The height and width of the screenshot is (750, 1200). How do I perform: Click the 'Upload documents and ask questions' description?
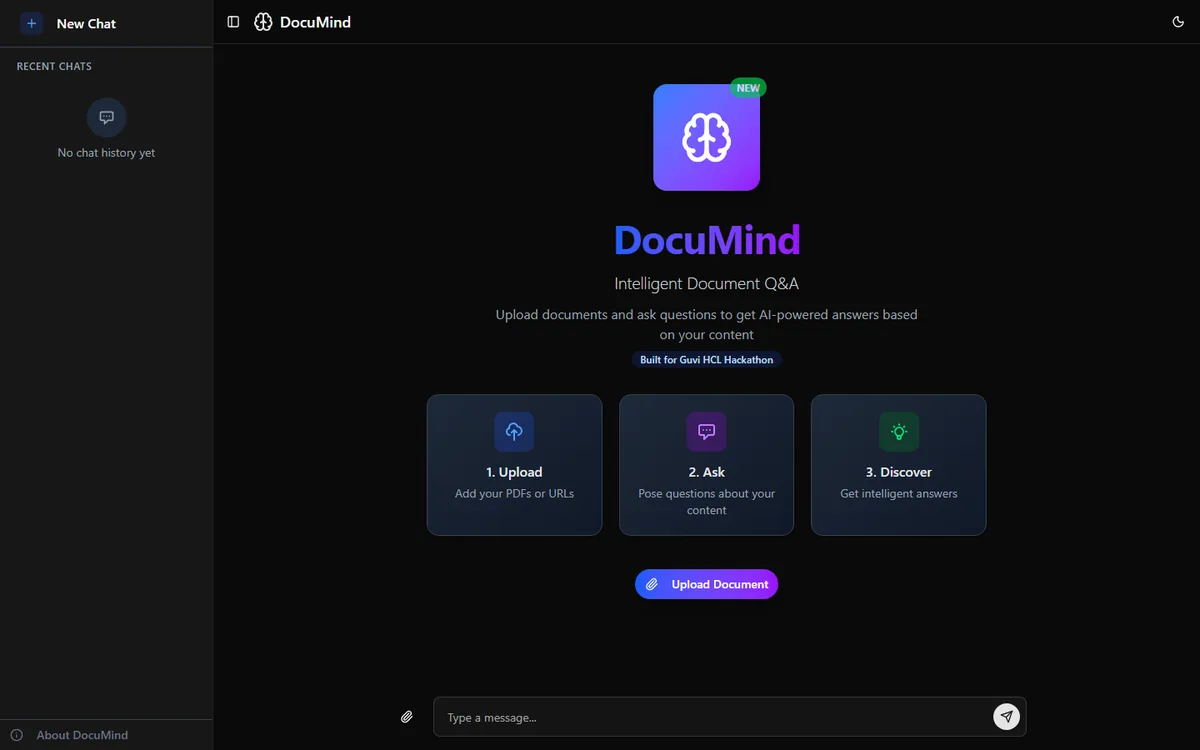click(x=707, y=325)
